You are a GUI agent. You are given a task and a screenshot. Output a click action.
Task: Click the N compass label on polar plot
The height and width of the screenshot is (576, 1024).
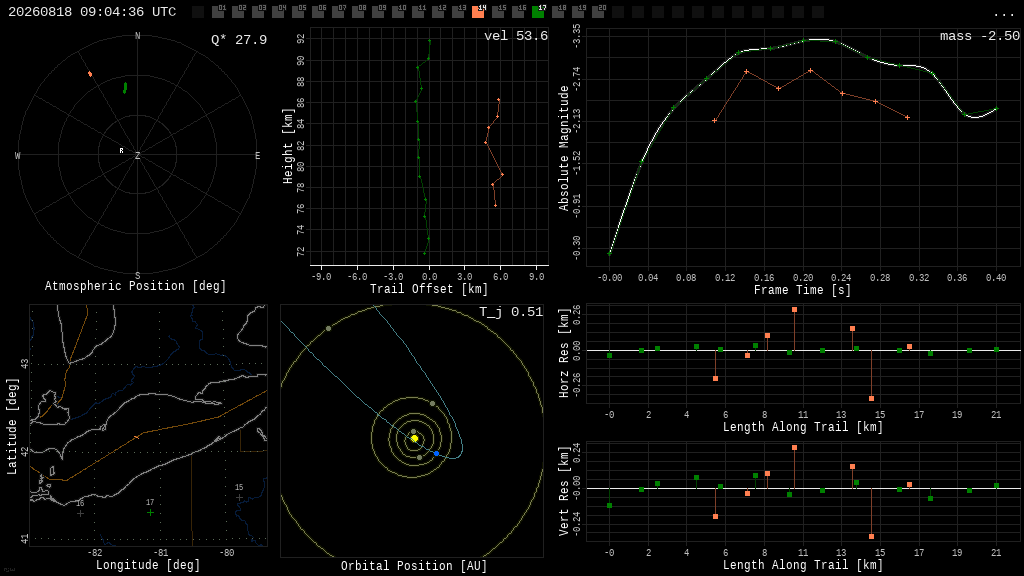[x=137, y=36]
